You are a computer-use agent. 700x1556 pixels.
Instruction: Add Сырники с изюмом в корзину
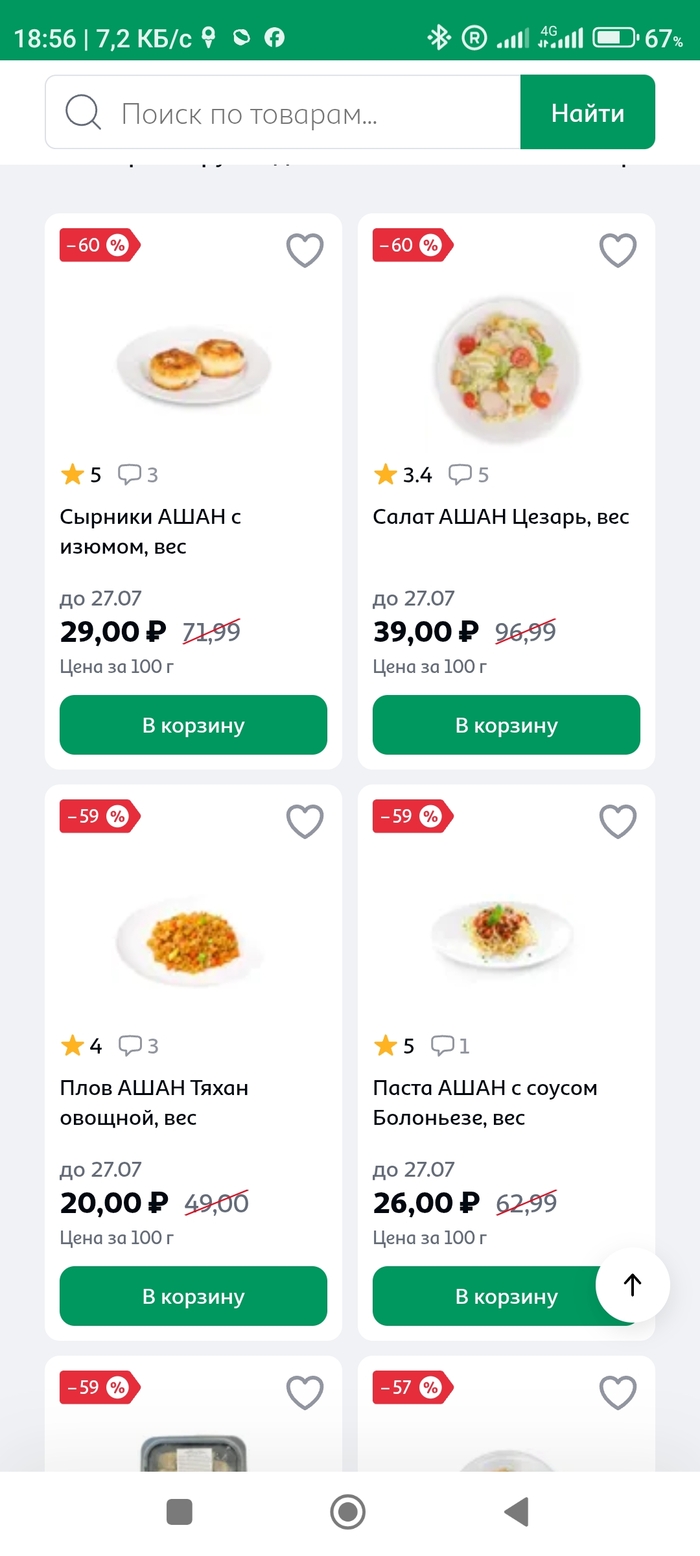pos(193,725)
